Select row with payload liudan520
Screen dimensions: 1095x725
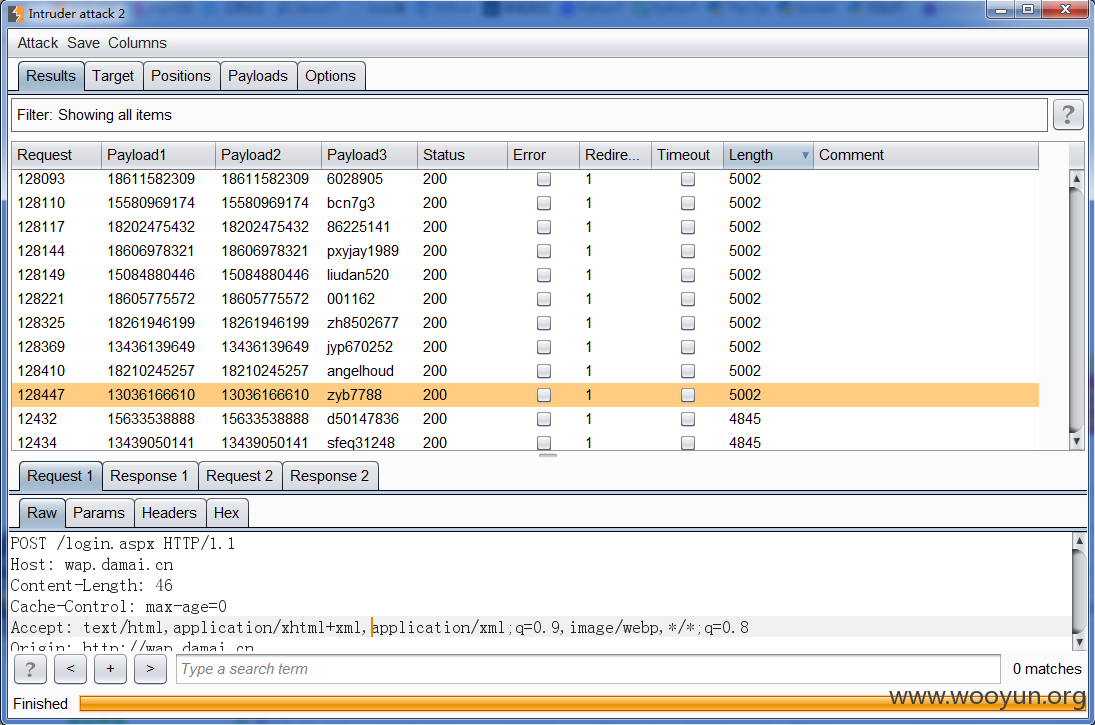pyautogui.click(x=525, y=275)
